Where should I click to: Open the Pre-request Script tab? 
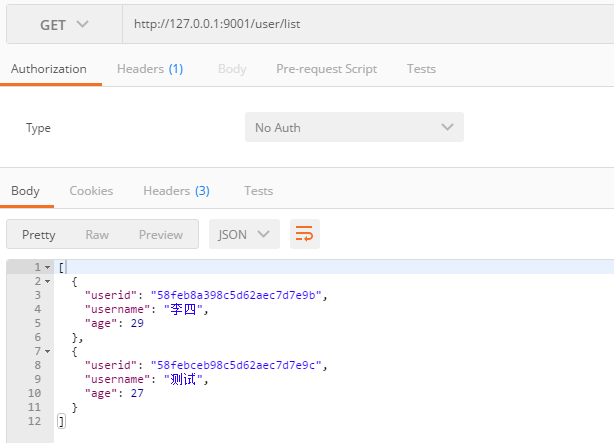[327, 69]
